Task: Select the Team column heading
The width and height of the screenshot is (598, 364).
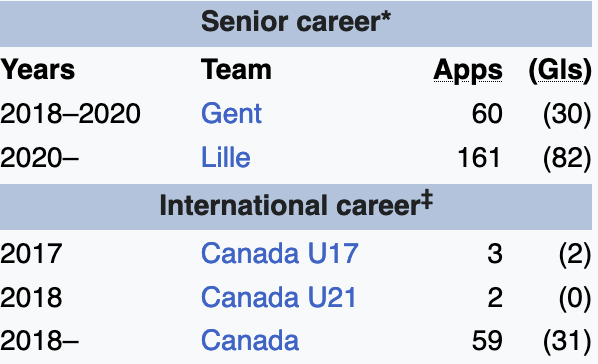Action: tap(236, 70)
